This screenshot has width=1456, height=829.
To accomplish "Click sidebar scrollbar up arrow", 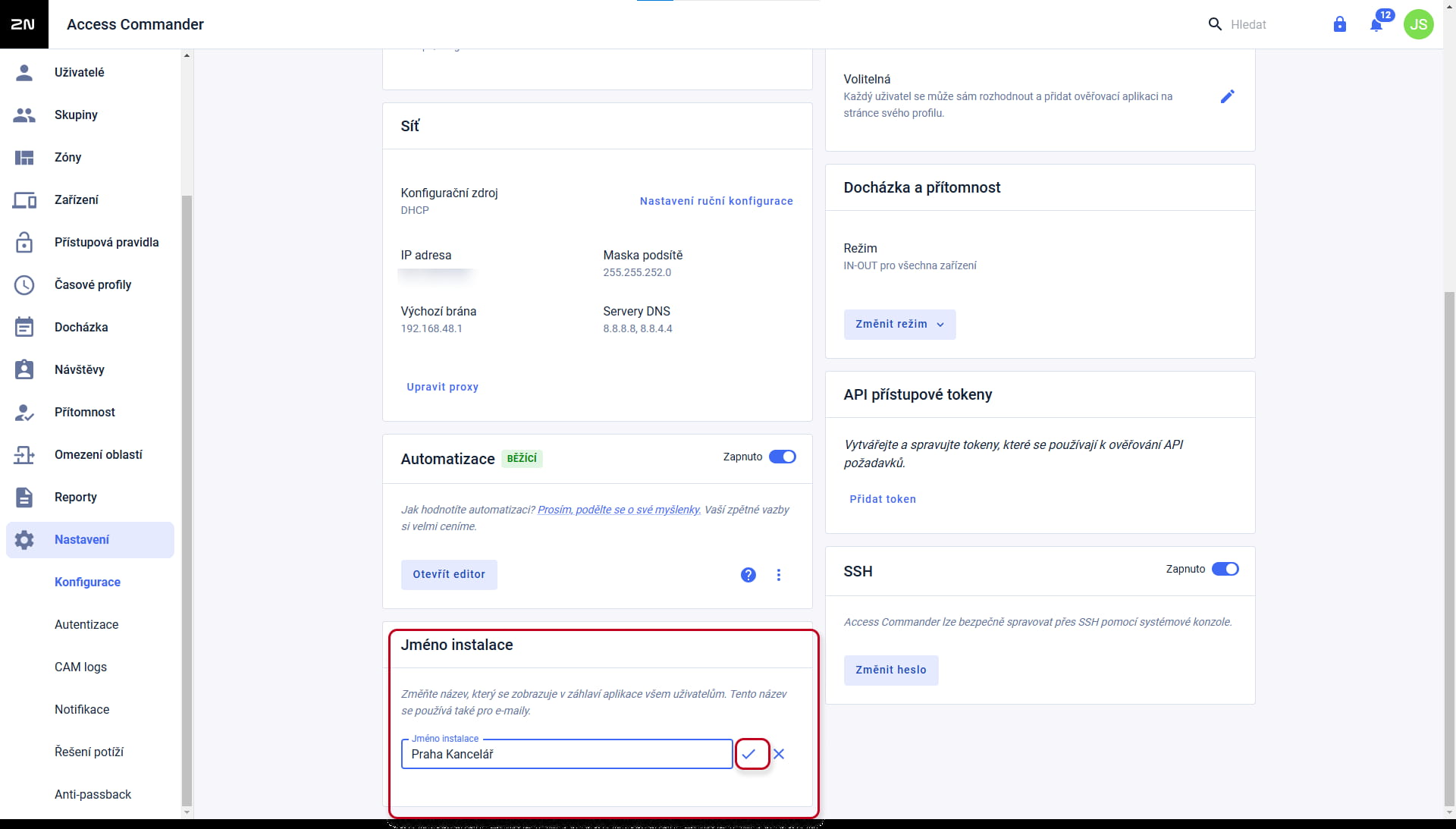I will click(x=187, y=55).
